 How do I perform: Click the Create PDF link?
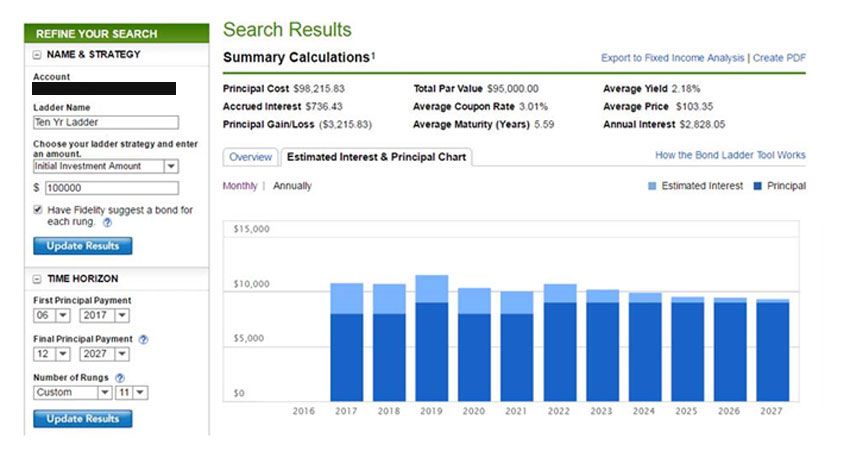(x=779, y=58)
